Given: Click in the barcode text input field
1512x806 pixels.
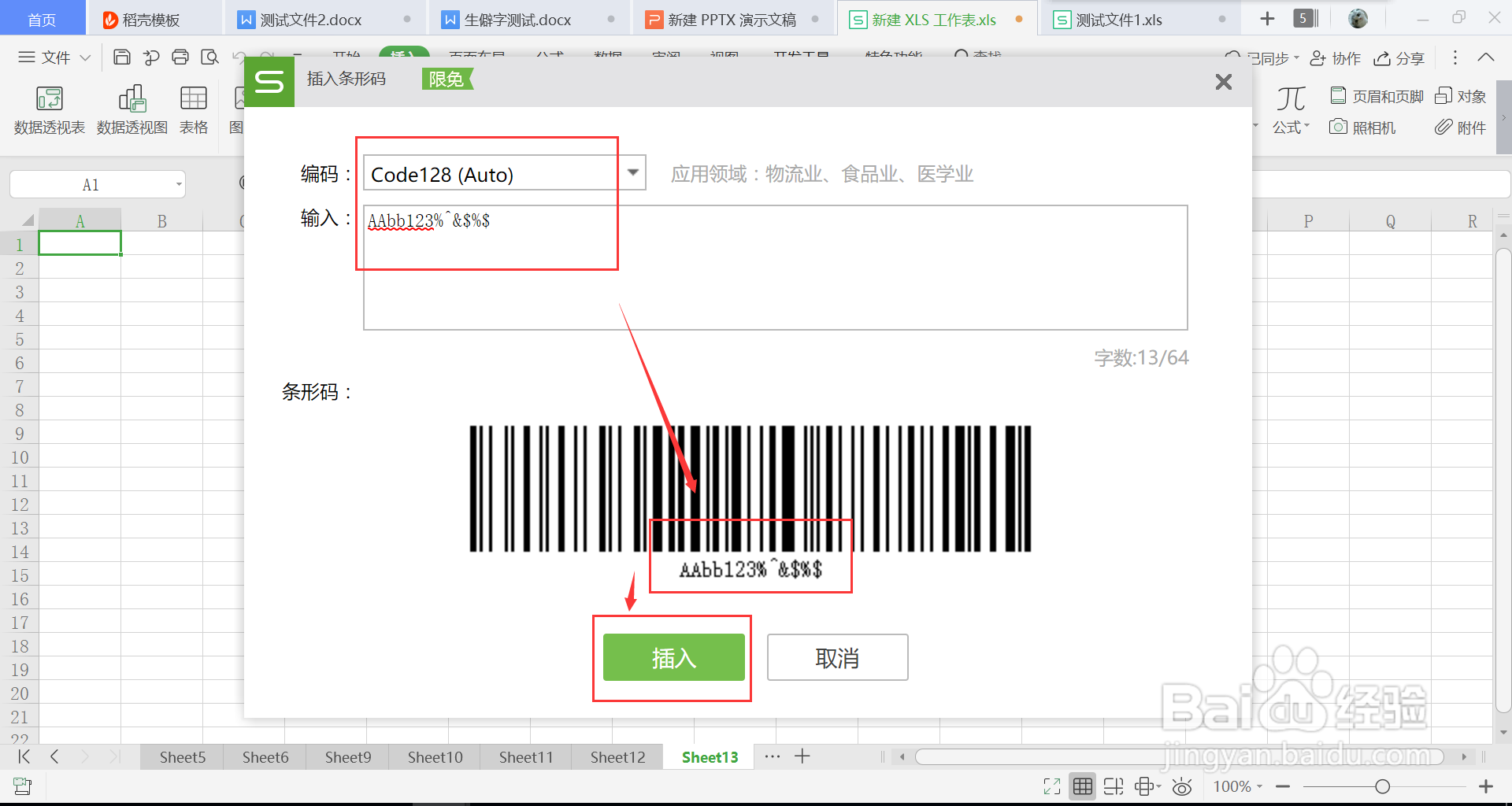Looking at the screenshot, I should [x=775, y=268].
